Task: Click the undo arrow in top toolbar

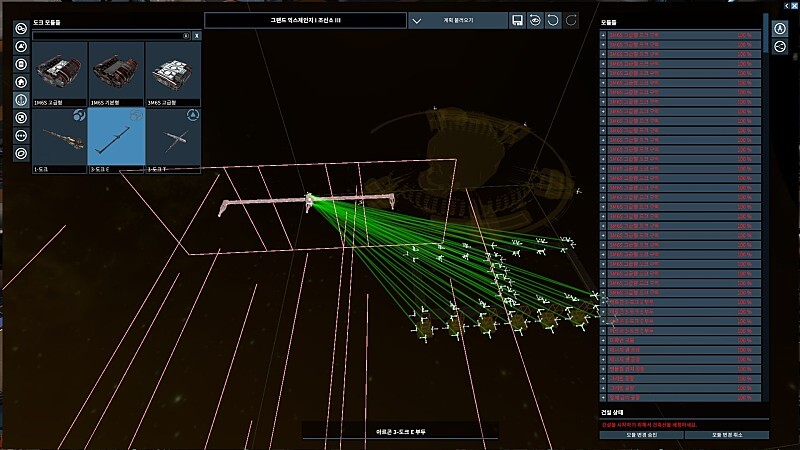Action: coord(553,20)
